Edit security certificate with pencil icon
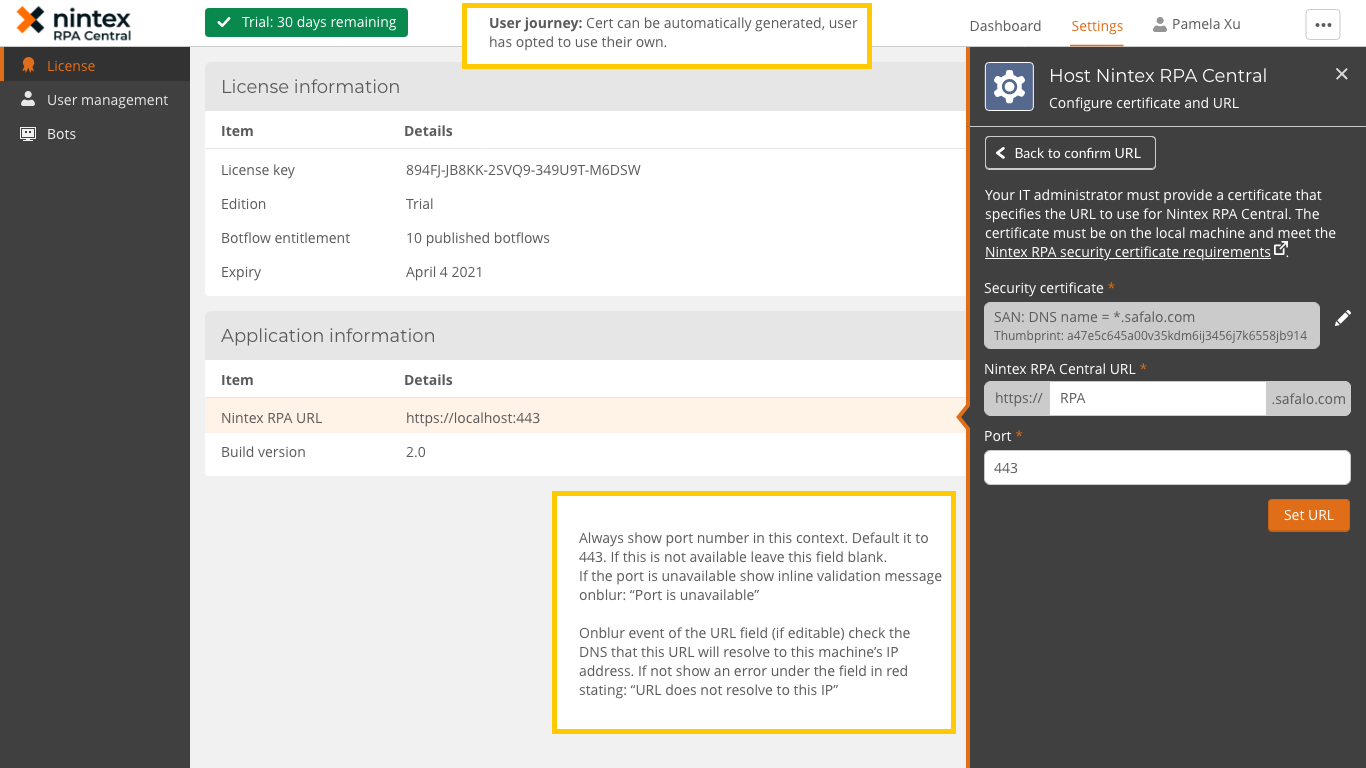Screen dimensions: 1366x768 [1342, 317]
